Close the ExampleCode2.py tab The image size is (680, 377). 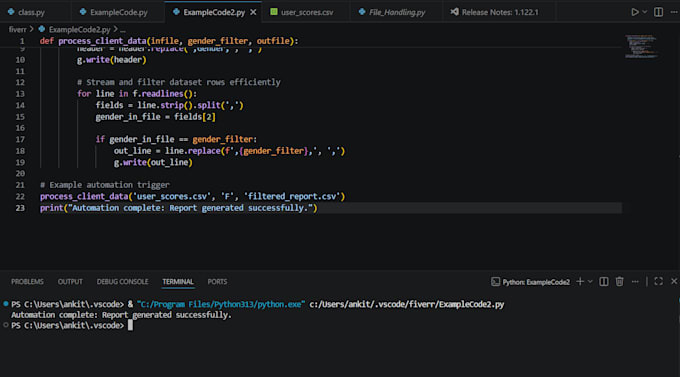coord(253,12)
